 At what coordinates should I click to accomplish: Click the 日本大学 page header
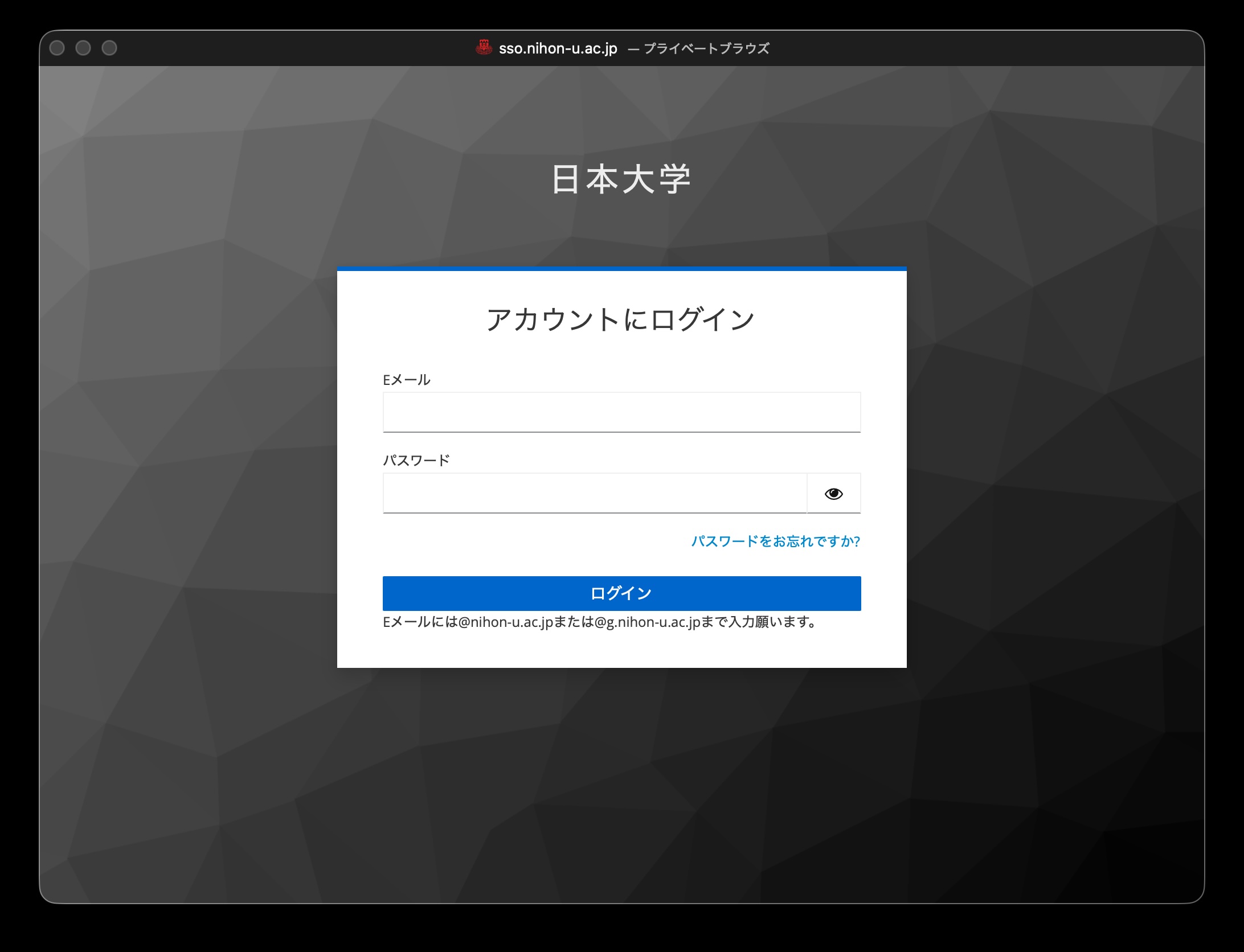tap(621, 179)
